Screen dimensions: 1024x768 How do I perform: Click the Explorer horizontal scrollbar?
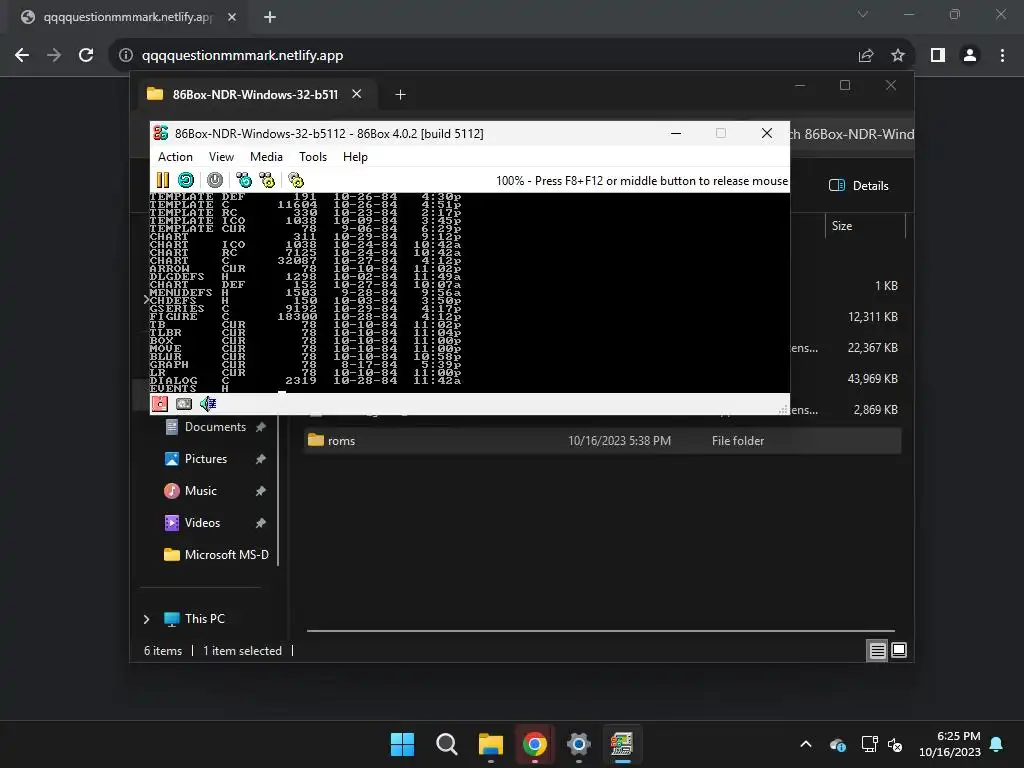(x=601, y=631)
